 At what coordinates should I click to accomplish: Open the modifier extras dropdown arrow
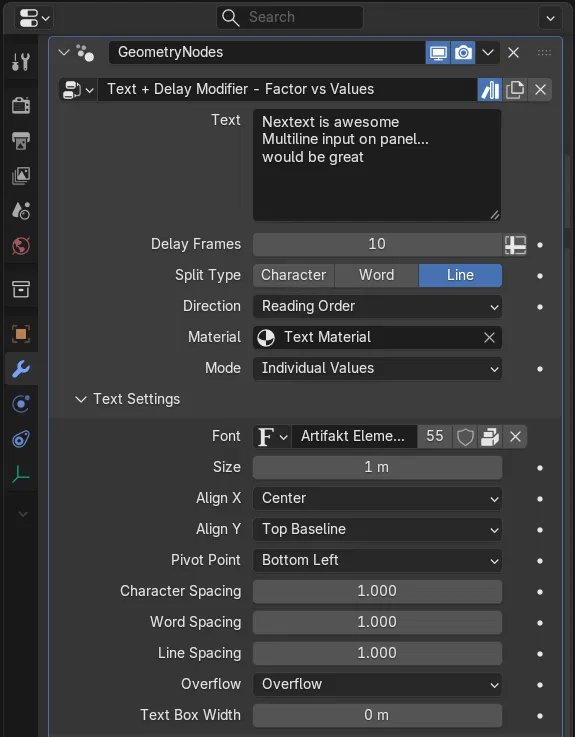488,53
